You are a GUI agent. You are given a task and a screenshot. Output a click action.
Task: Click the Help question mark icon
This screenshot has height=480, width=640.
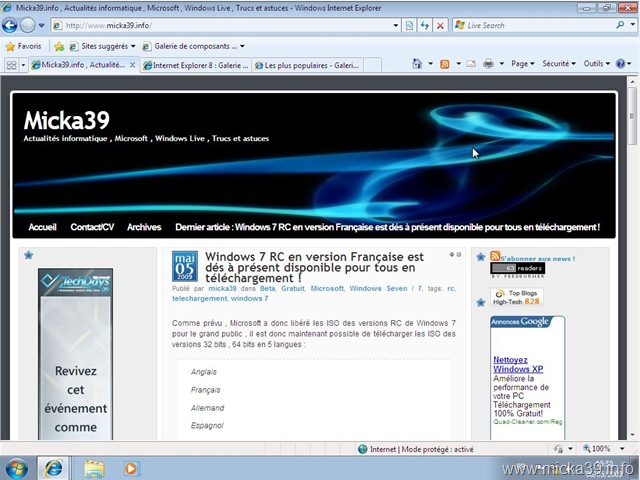[x=620, y=64]
